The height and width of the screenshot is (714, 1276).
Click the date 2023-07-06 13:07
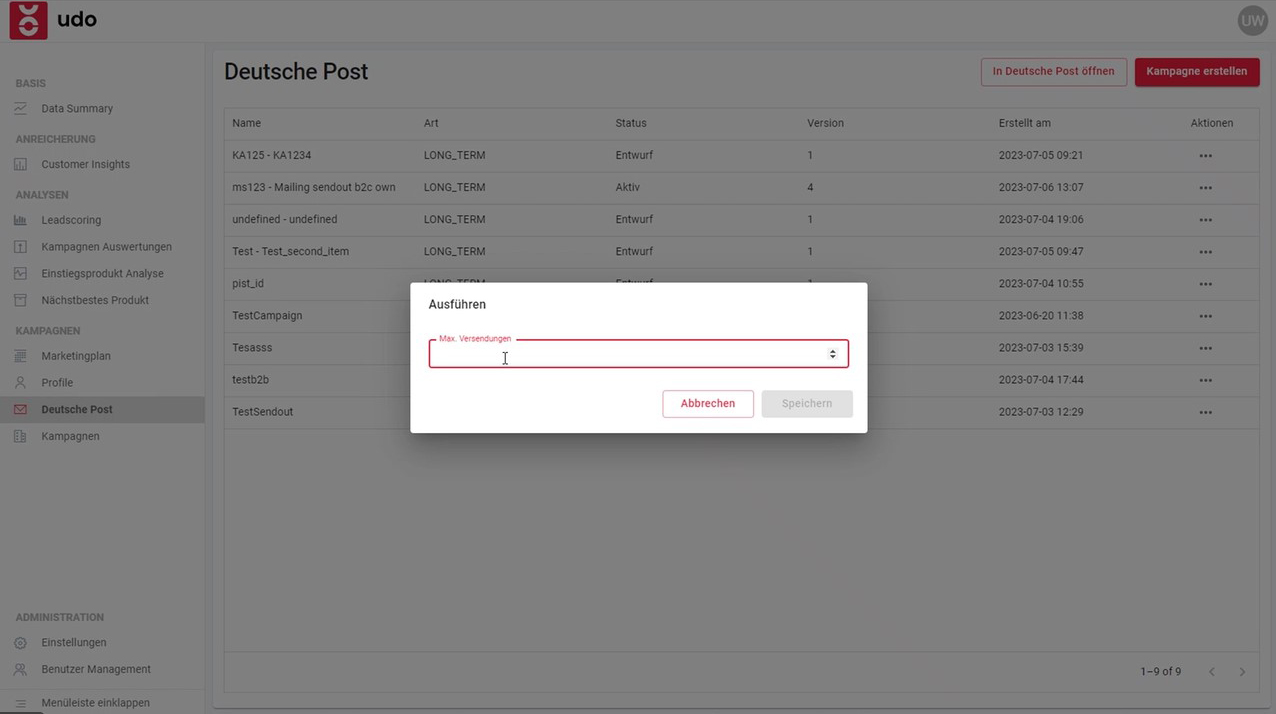1041,187
